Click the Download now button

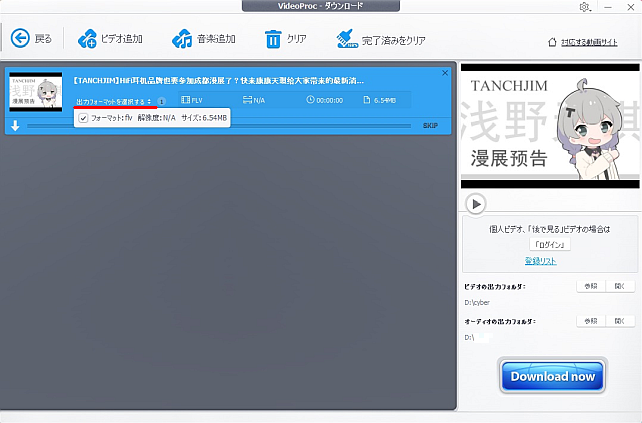(552, 376)
